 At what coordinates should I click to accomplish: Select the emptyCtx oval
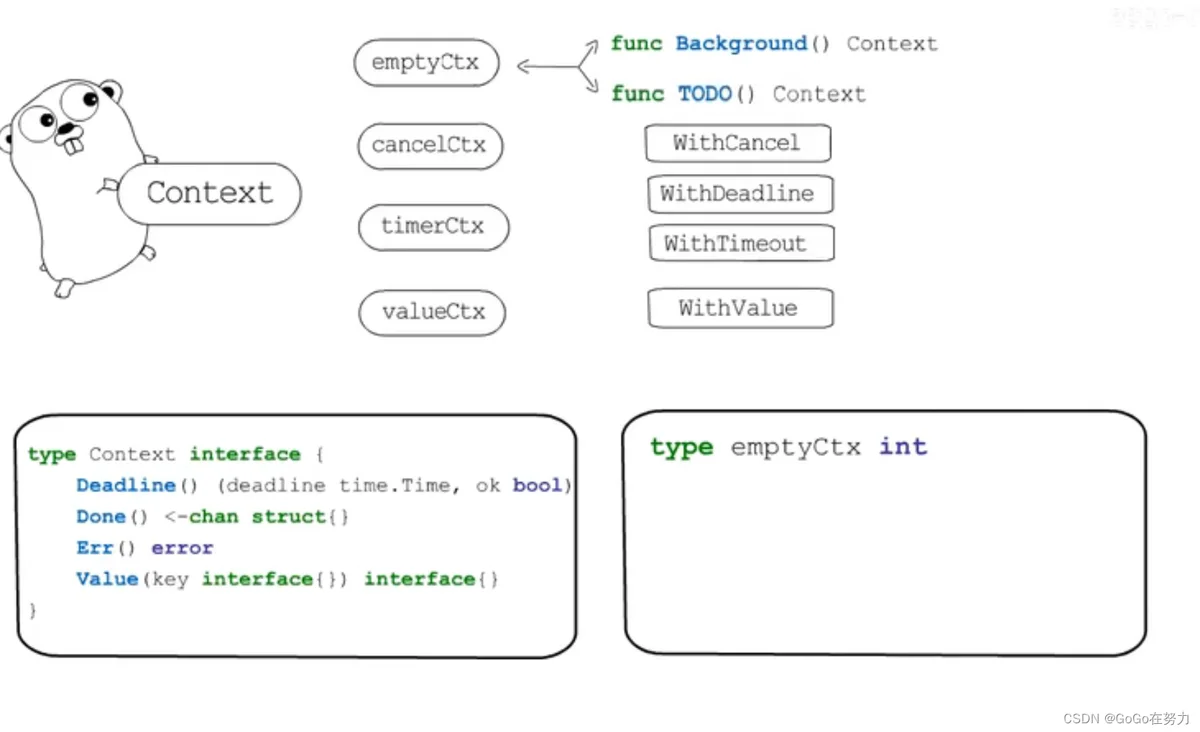(x=426, y=63)
